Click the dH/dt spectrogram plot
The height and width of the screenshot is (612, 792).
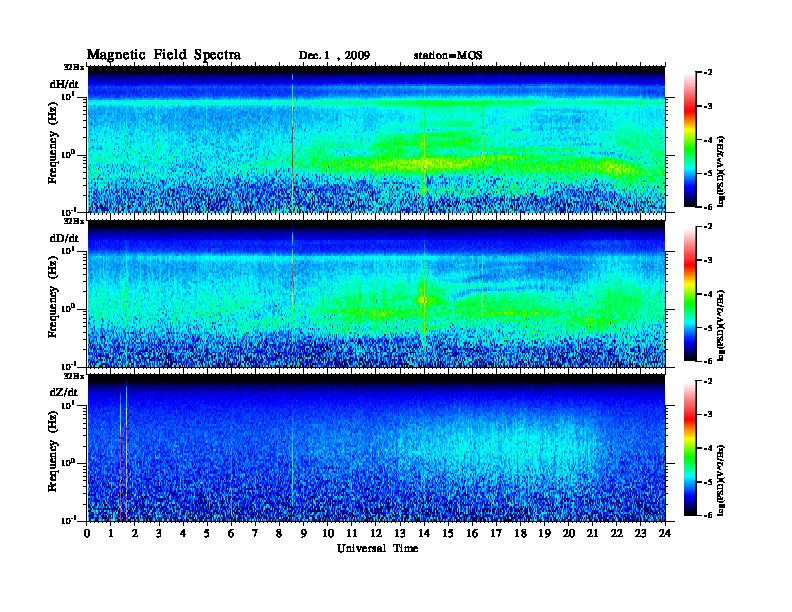tap(376, 139)
